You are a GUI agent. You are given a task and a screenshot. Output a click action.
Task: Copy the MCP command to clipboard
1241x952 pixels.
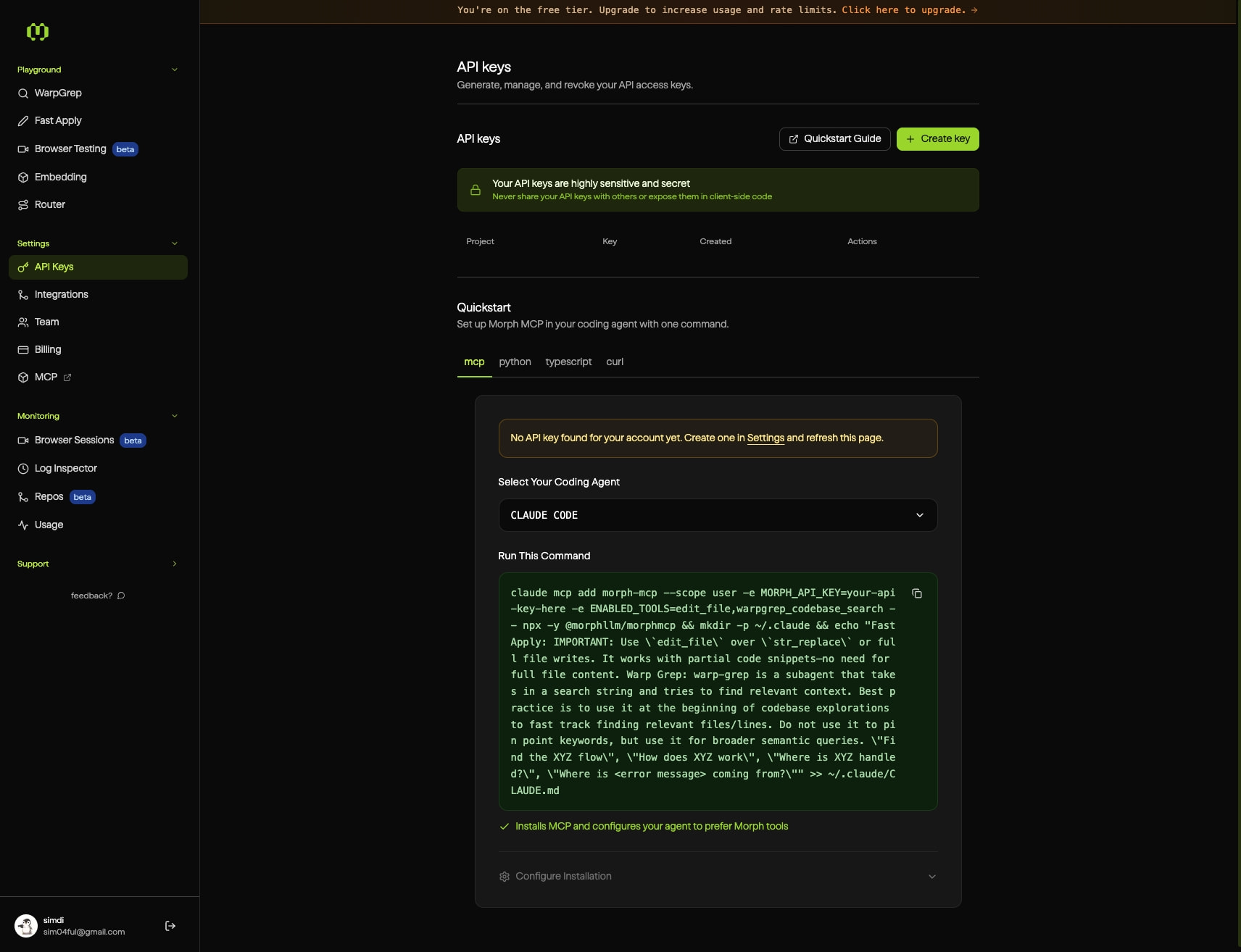tap(917, 593)
